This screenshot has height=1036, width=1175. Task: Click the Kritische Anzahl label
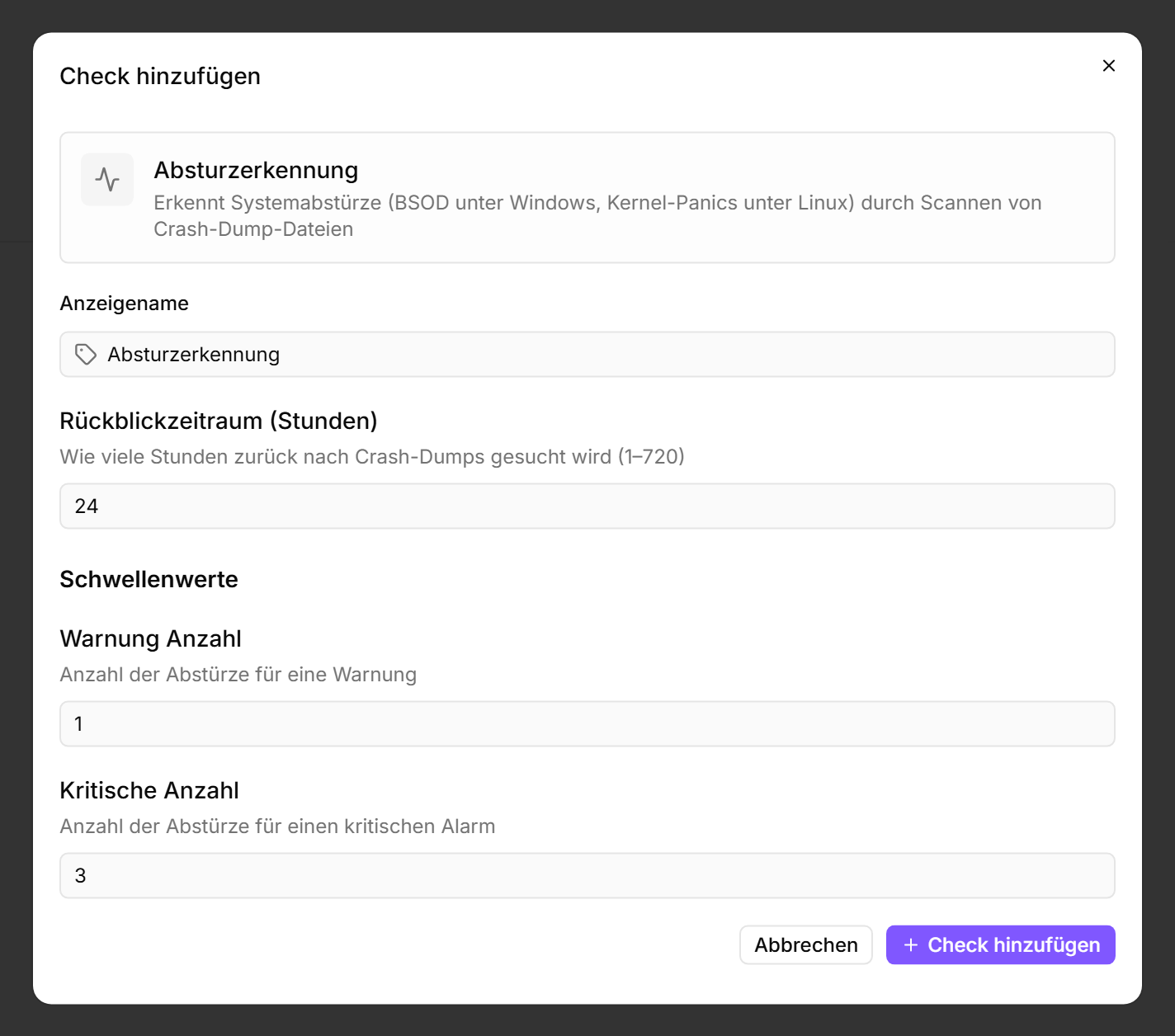tap(149, 791)
